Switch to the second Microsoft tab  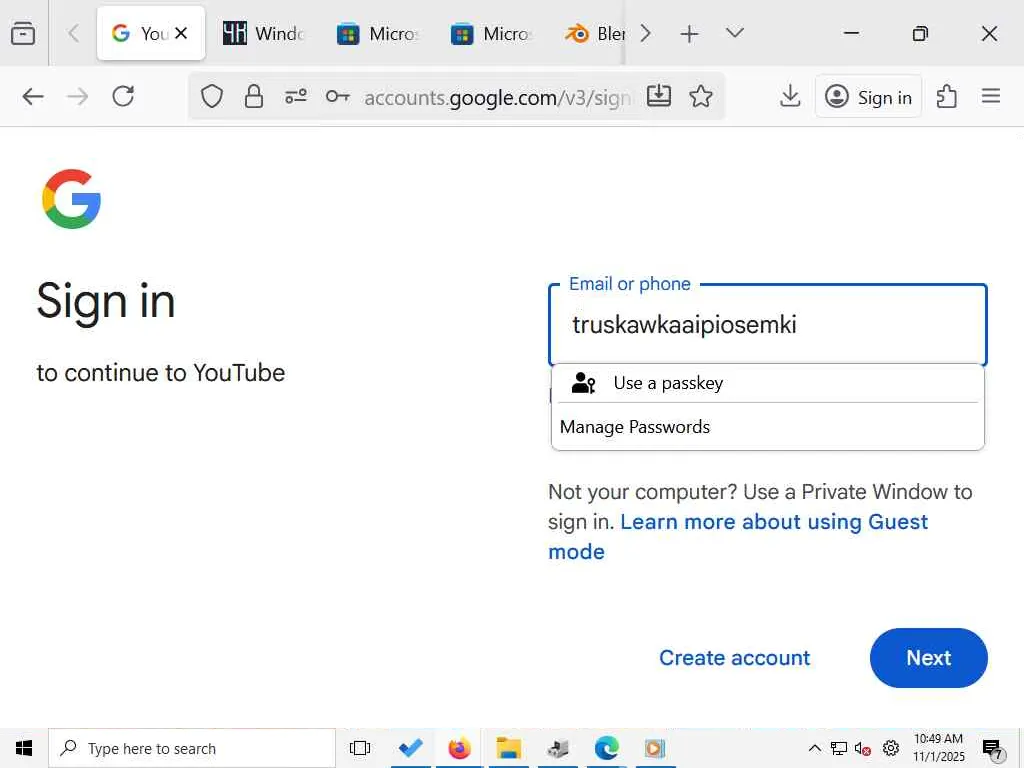point(492,33)
